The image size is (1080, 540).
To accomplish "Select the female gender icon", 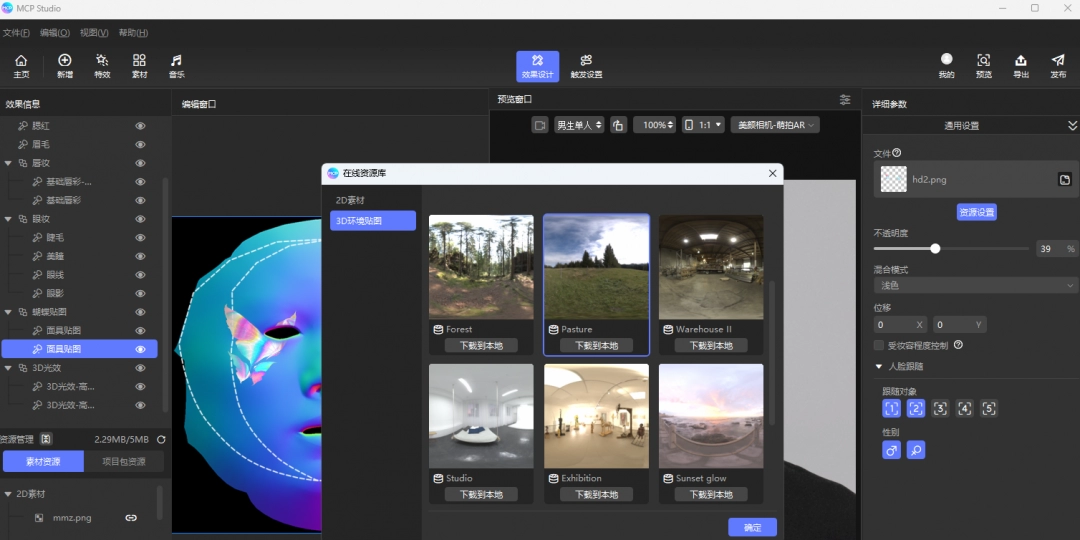I will 915,451.
